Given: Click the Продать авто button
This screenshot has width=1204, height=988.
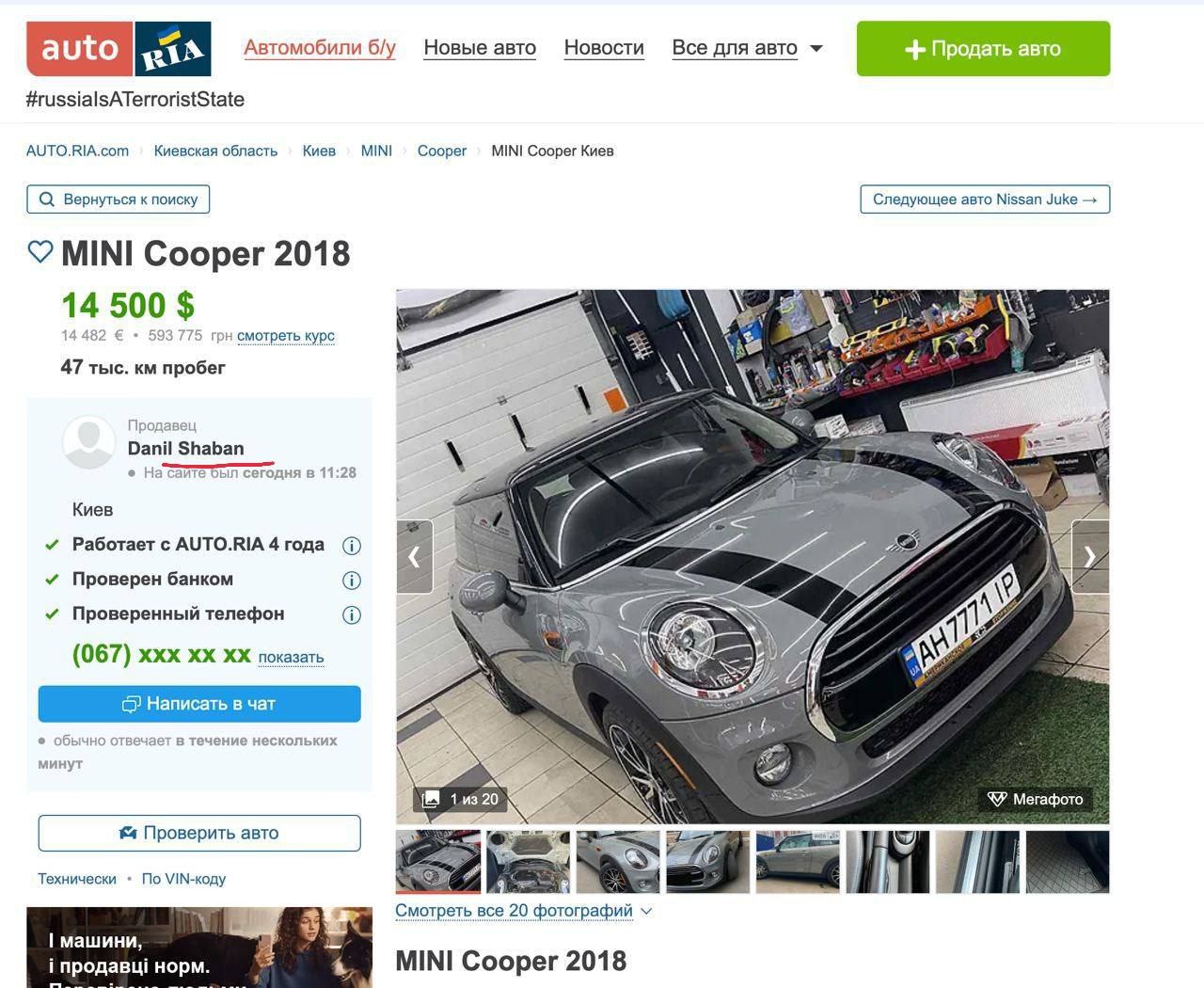Looking at the screenshot, I should pyautogui.click(x=983, y=49).
